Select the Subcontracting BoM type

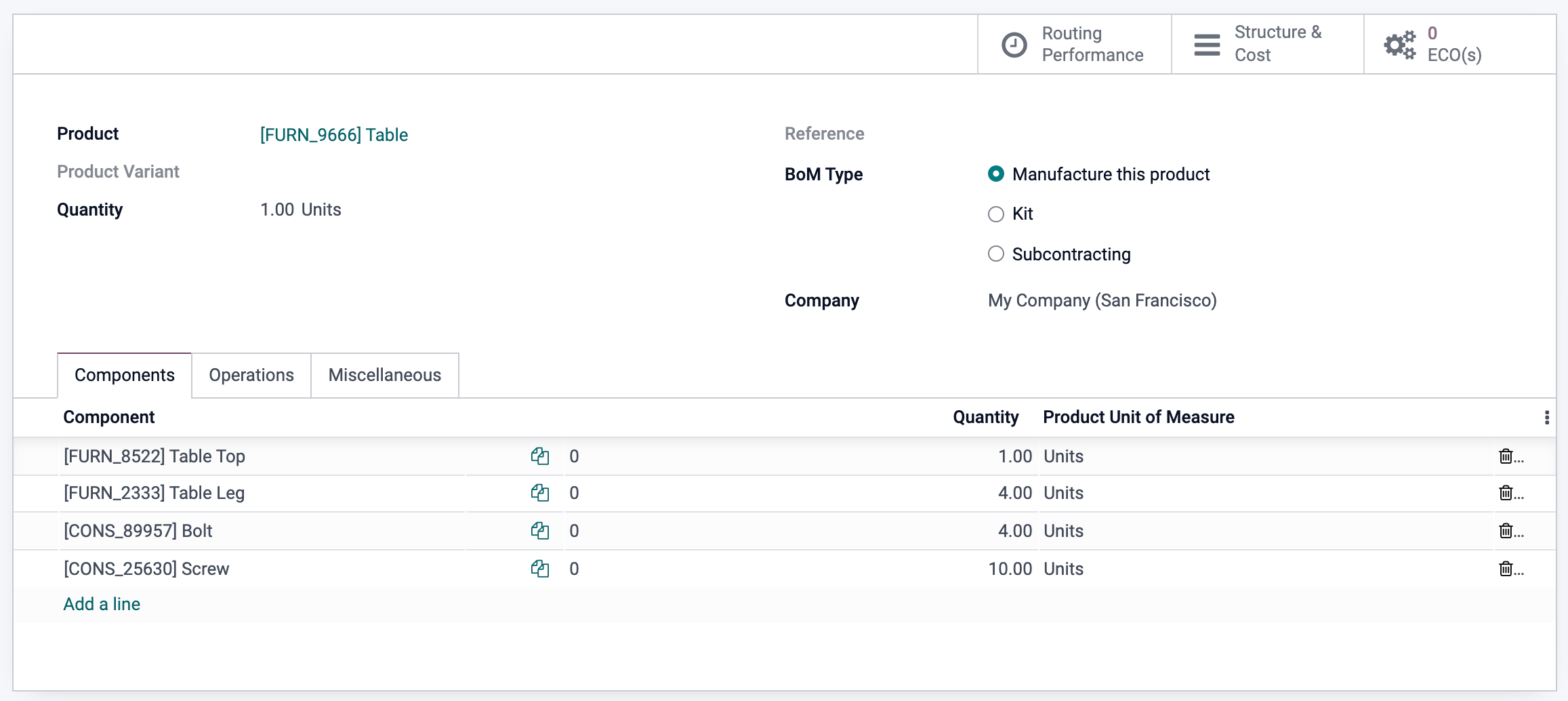[996, 254]
